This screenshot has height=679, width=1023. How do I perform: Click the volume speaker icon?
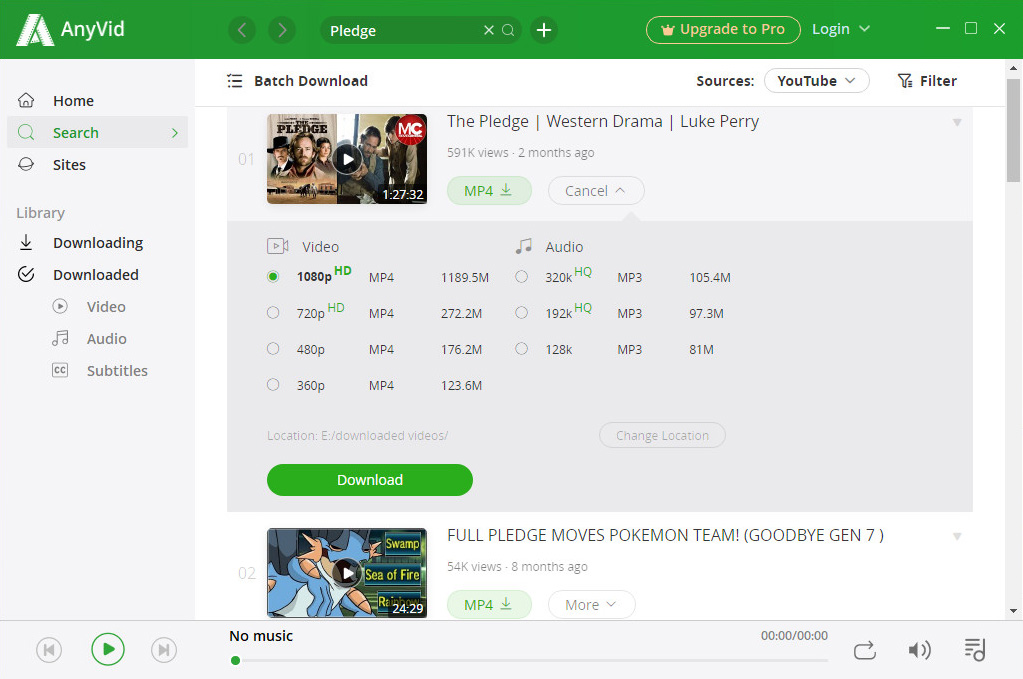[x=919, y=650]
